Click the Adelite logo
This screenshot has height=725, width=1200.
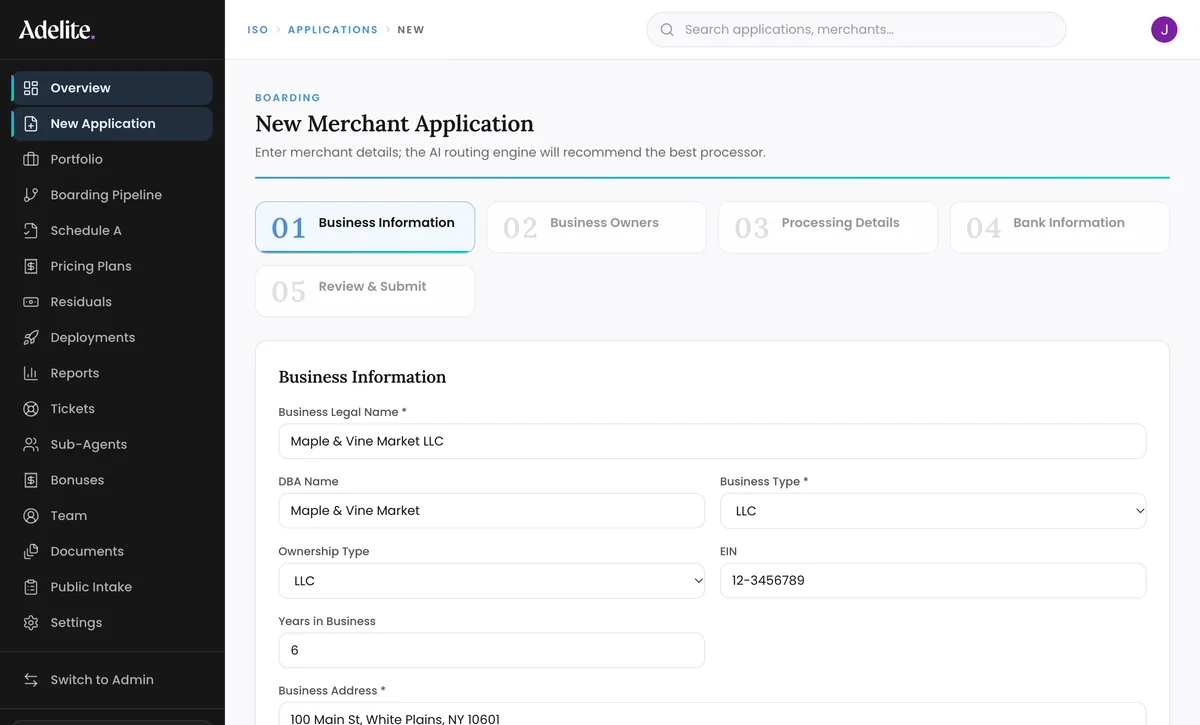click(57, 30)
